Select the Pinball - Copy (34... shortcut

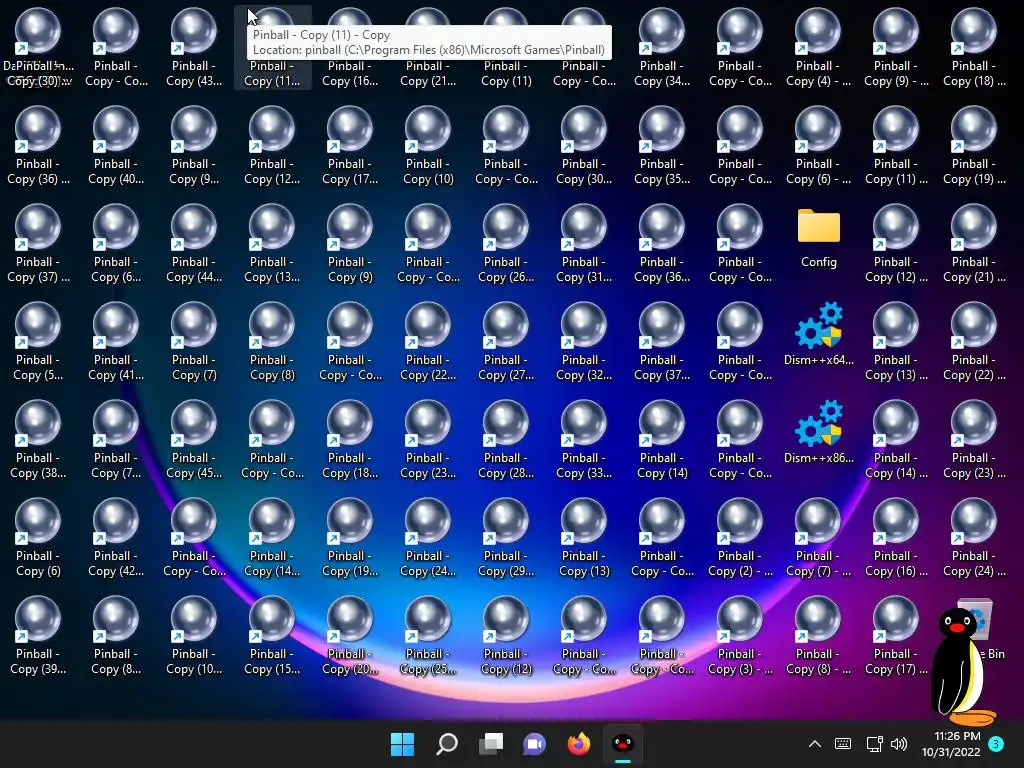click(662, 48)
